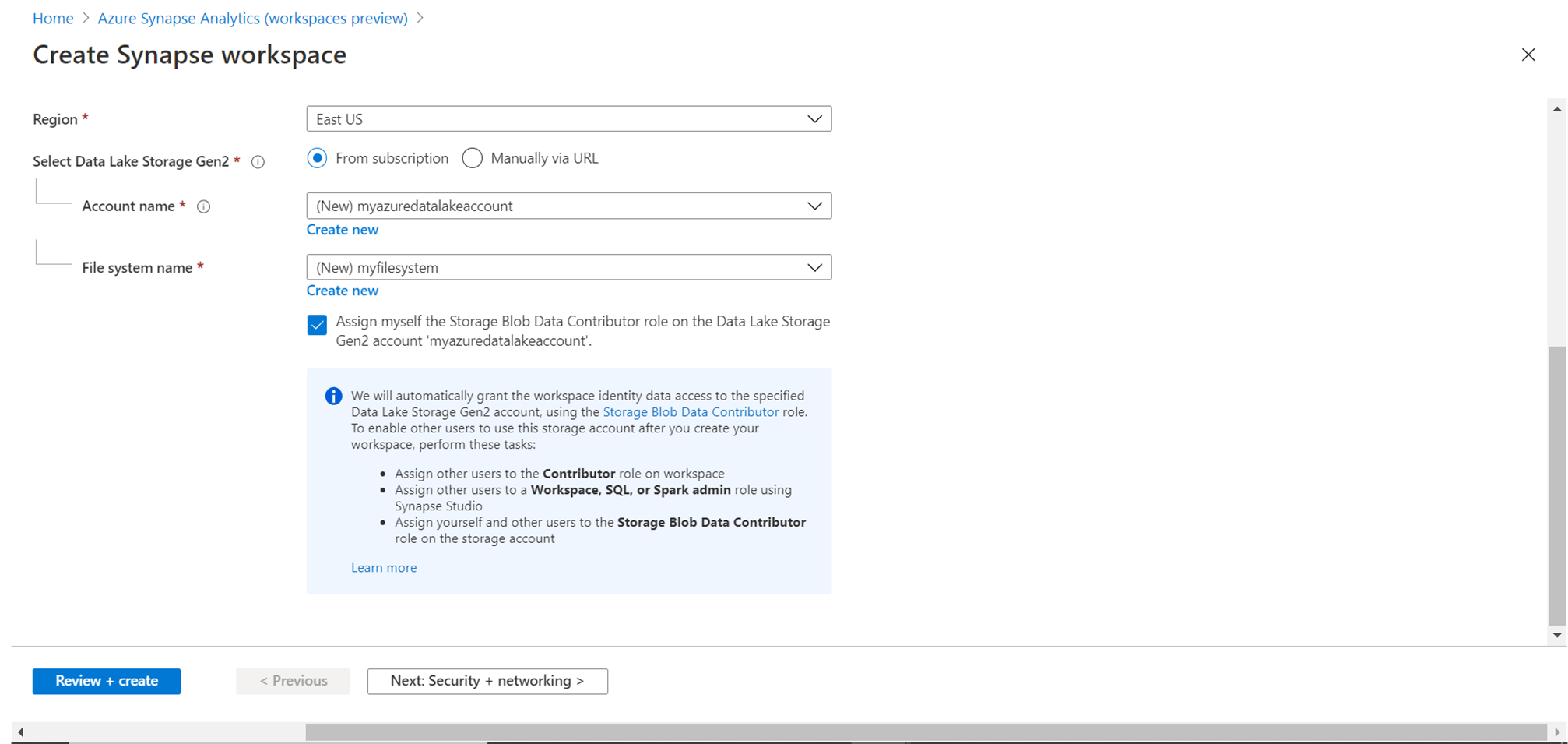Image resolution: width=1568 pixels, height=744 pixels.
Task: Open Azure Synapse Analytics breadcrumb link
Action: coord(252,18)
